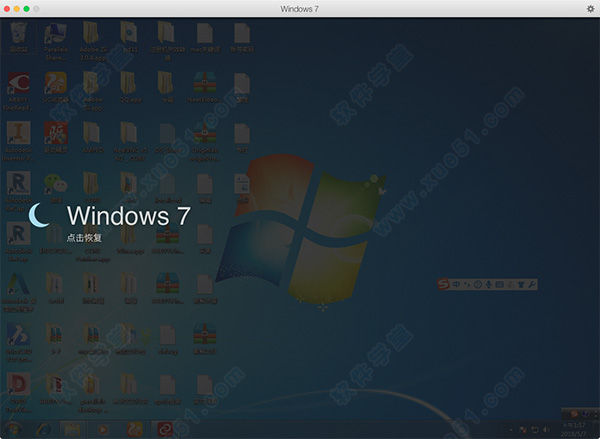Open the ABBYY FineReader shortcut icon
Viewport: 600px width, 439px height.
click(18, 91)
